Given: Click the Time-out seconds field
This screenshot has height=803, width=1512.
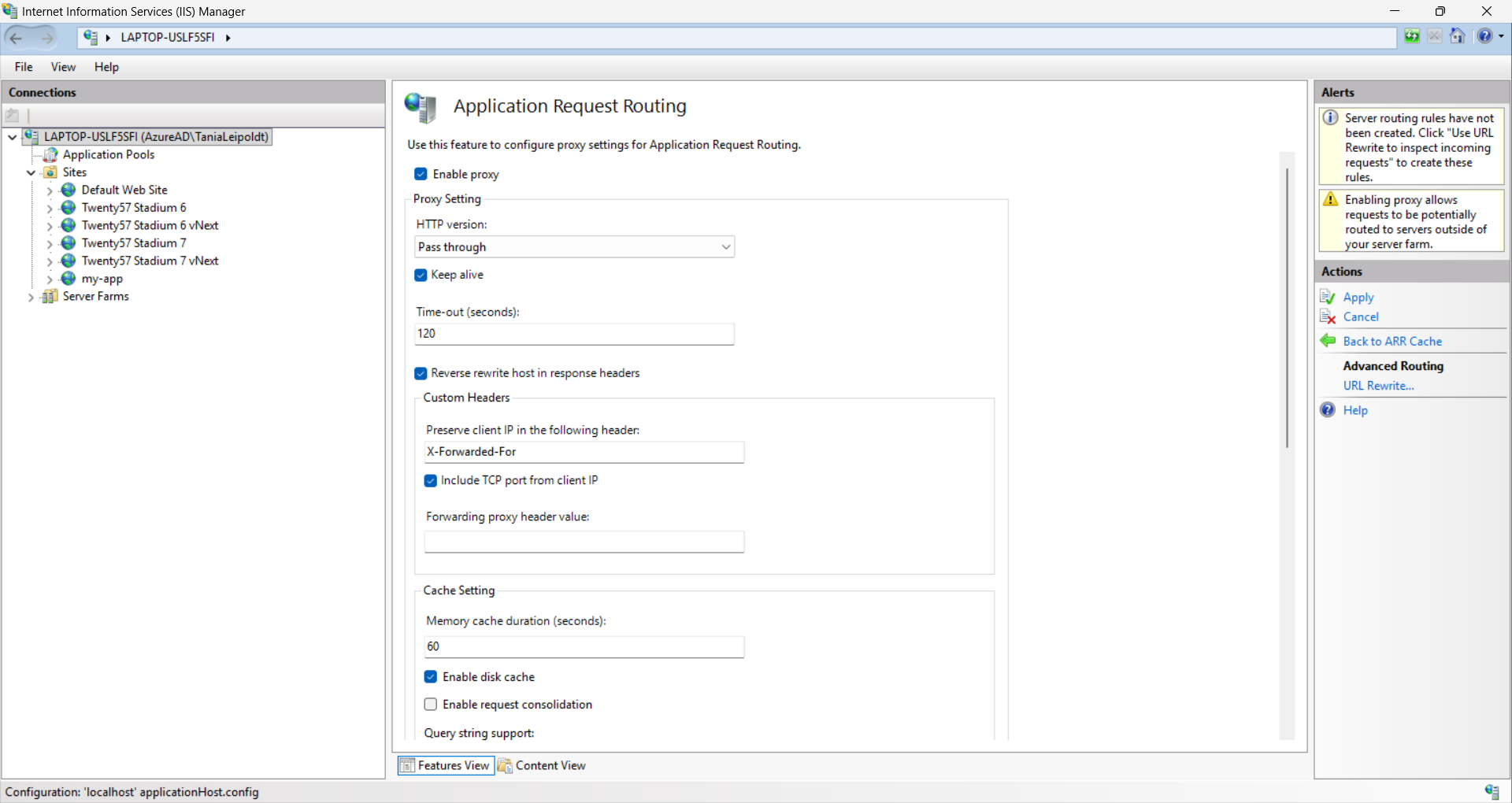Looking at the screenshot, I should (x=575, y=334).
